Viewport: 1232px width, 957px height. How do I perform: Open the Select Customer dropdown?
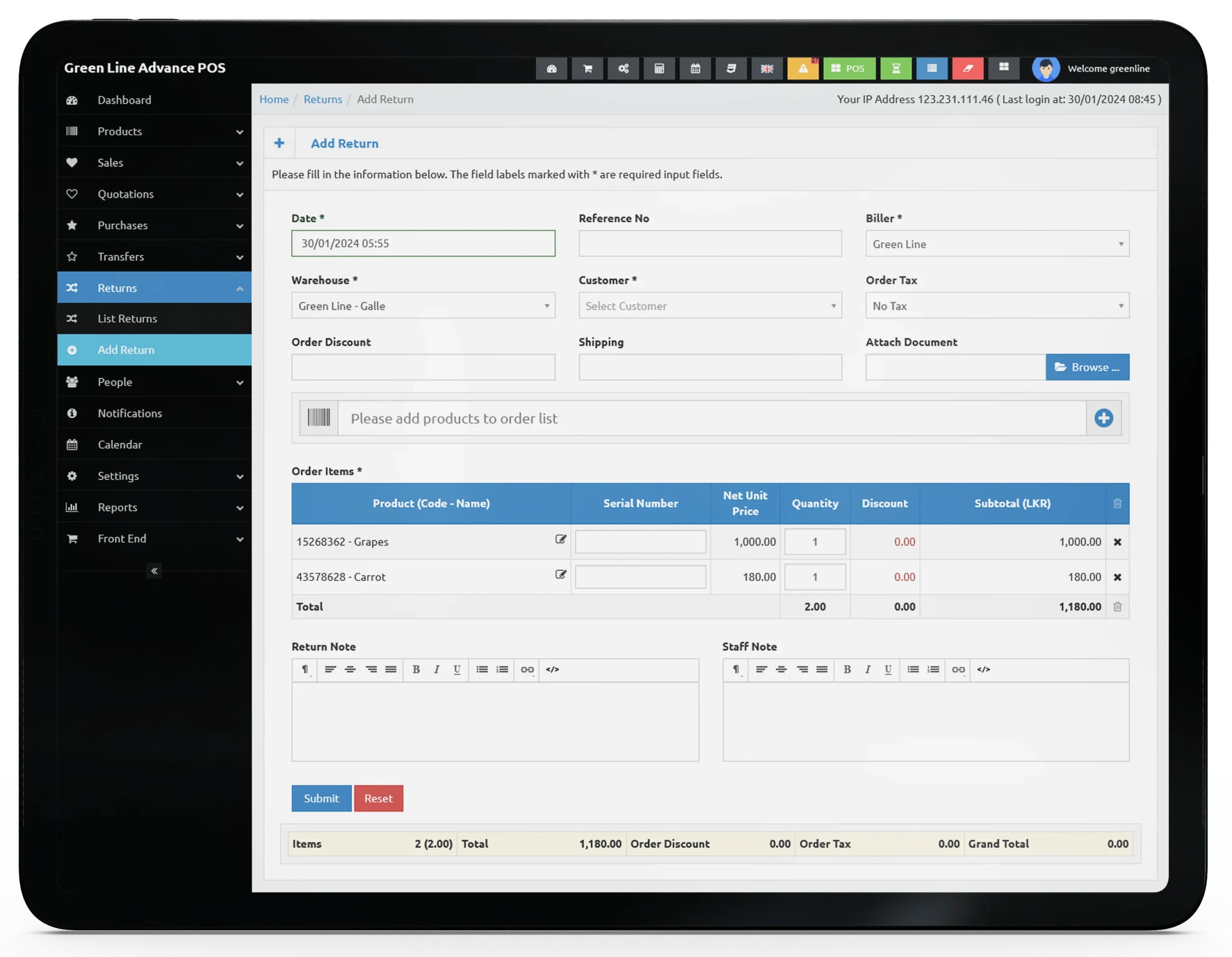click(x=710, y=306)
